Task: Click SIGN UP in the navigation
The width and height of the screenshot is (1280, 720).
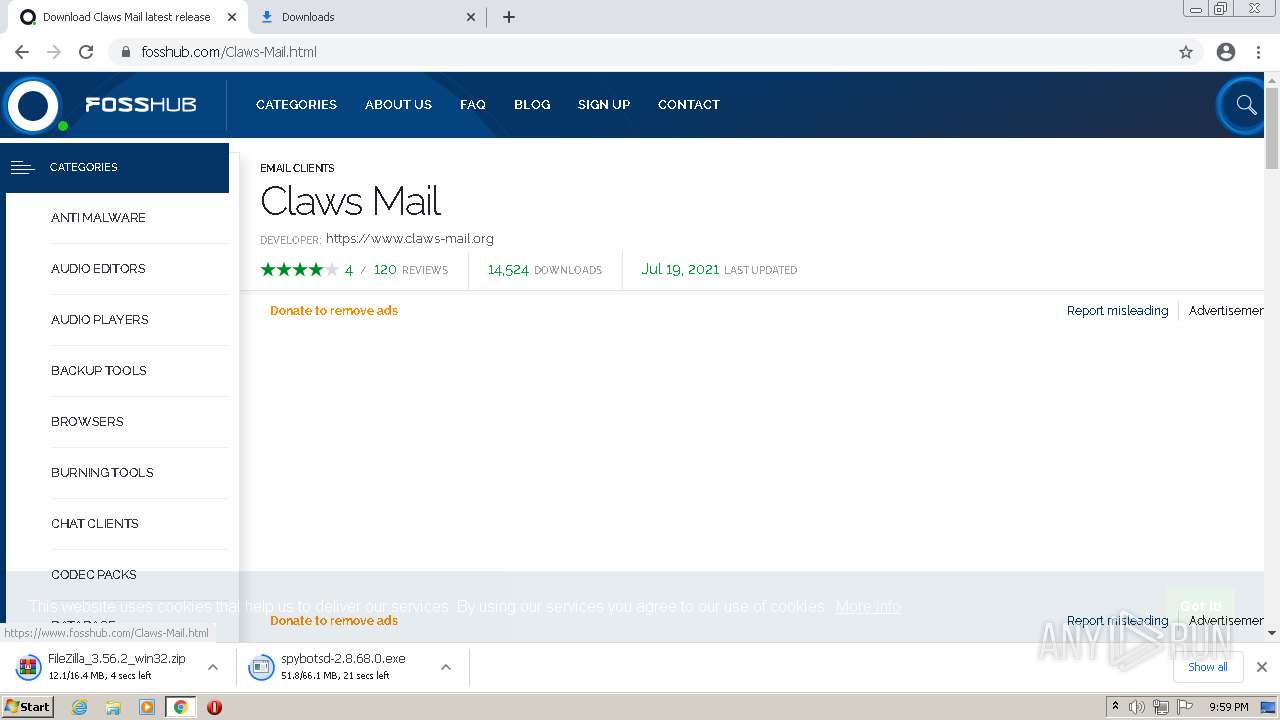Action: pyautogui.click(x=604, y=104)
